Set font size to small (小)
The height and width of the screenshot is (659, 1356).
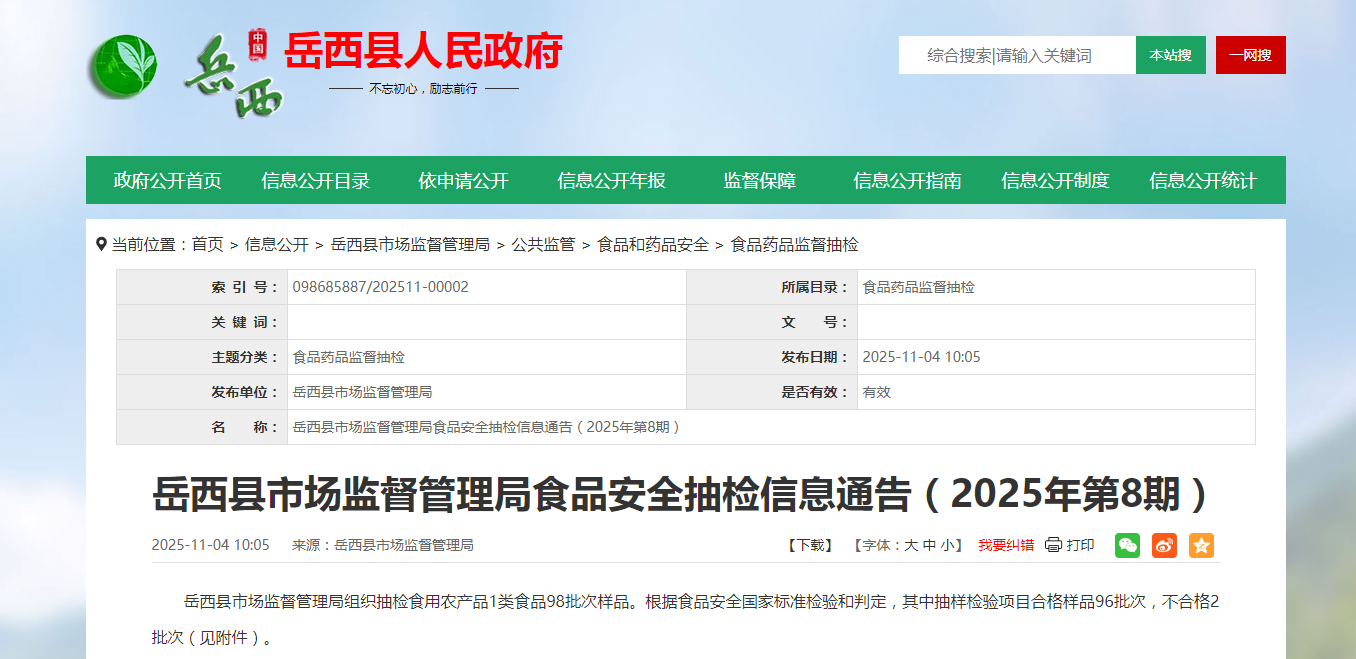pyautogui.click(x=947, y=545)
